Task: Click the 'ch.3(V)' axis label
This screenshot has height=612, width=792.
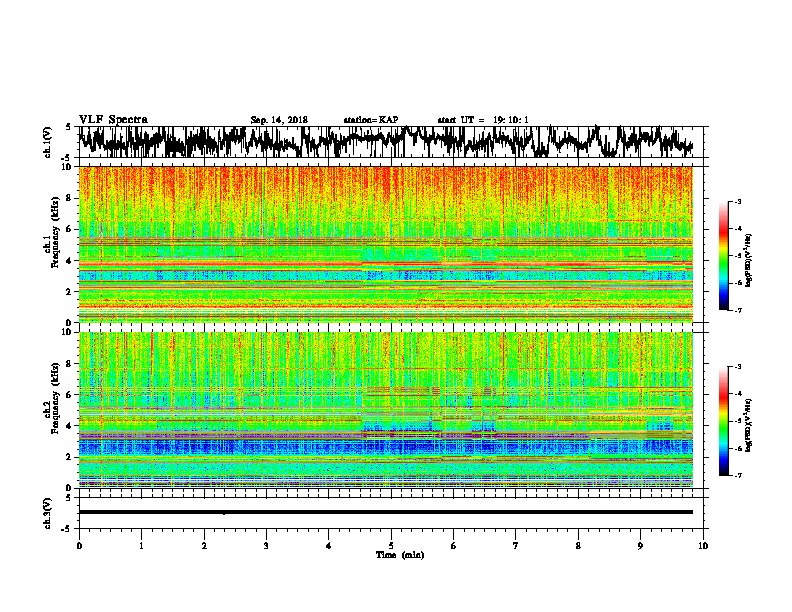Action: pos(48,513)
